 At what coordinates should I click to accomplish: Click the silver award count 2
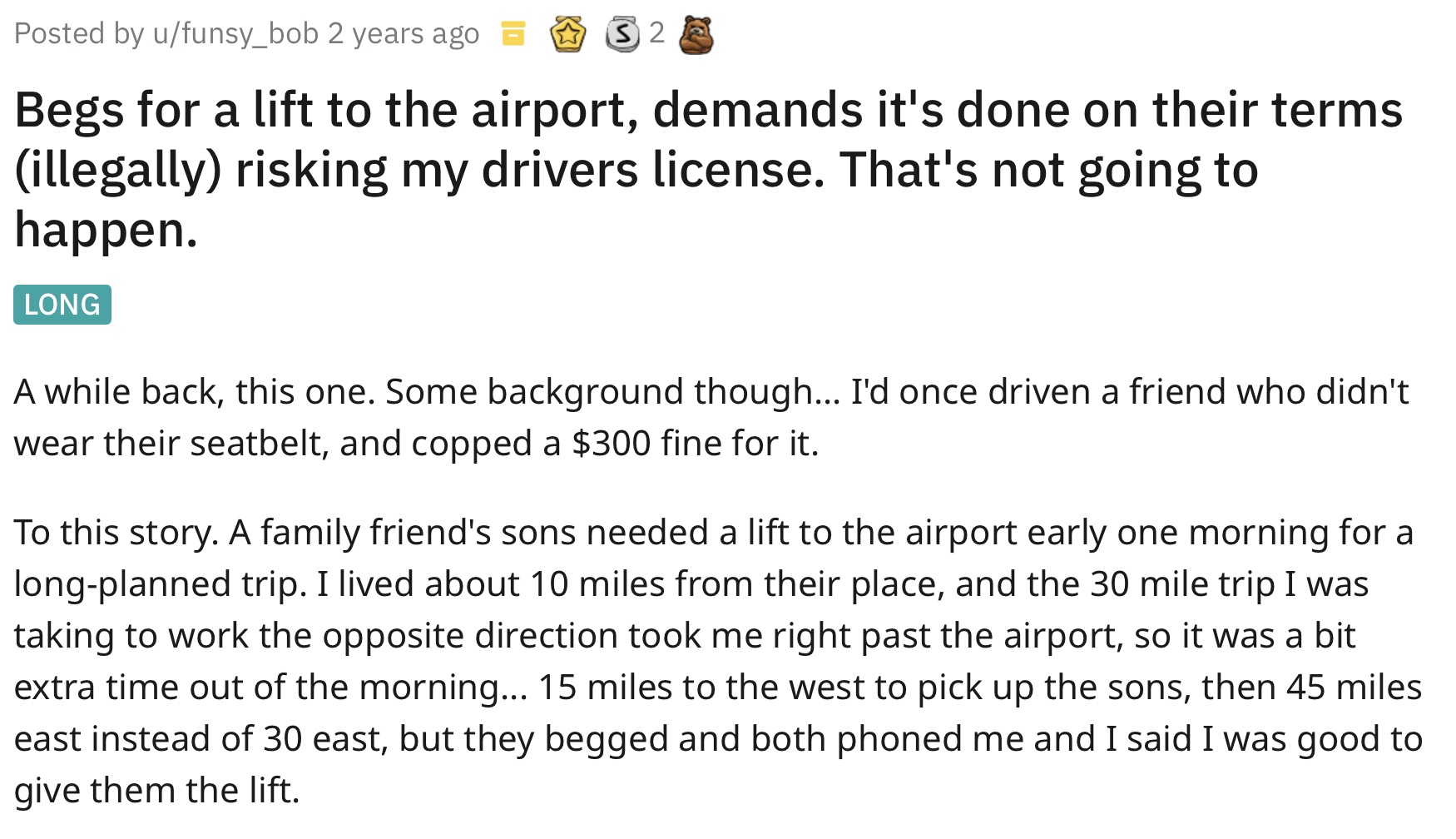656,33
